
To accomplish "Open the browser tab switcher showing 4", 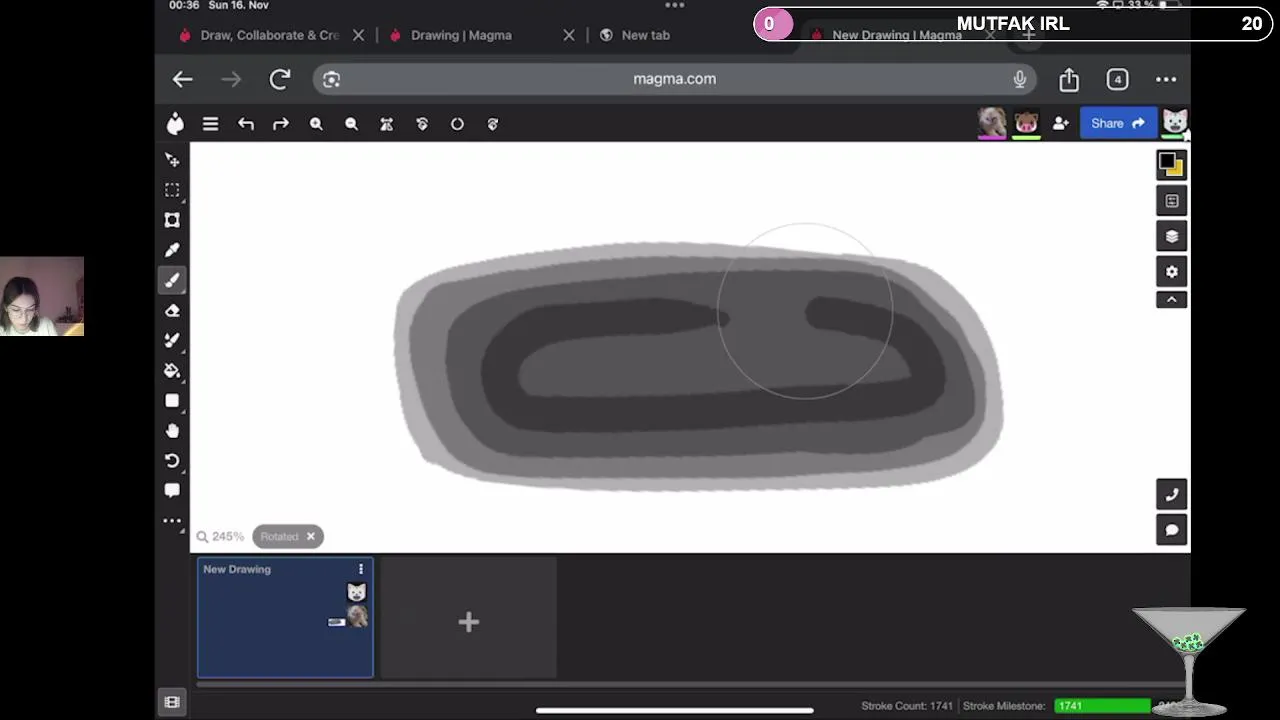I will pos(1117,79).
